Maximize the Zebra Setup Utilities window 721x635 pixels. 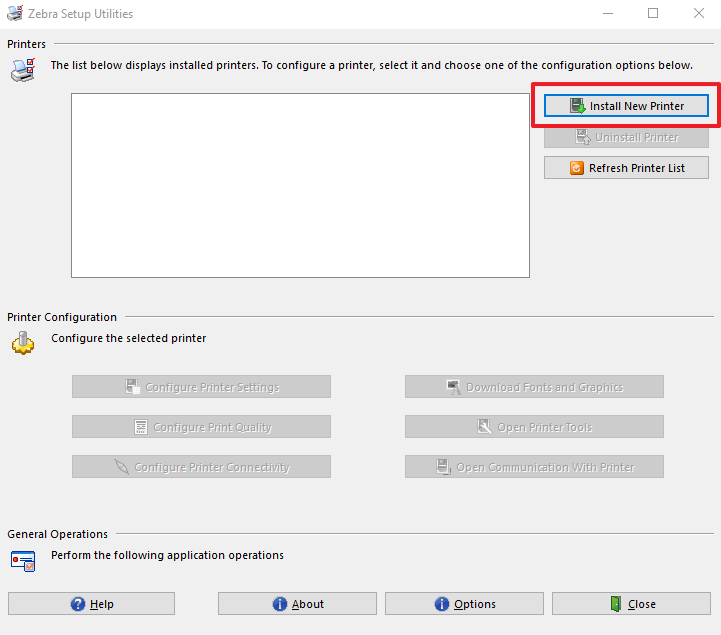pos(653,14)
